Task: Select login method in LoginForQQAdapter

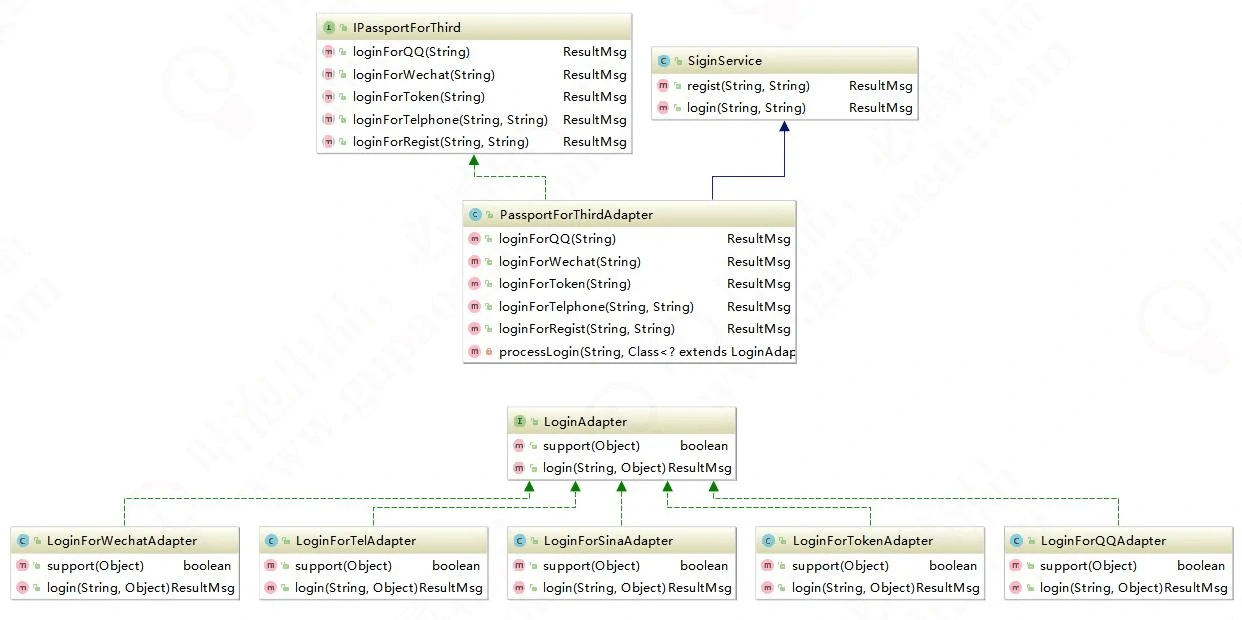Action: [x=1101, y=588]
